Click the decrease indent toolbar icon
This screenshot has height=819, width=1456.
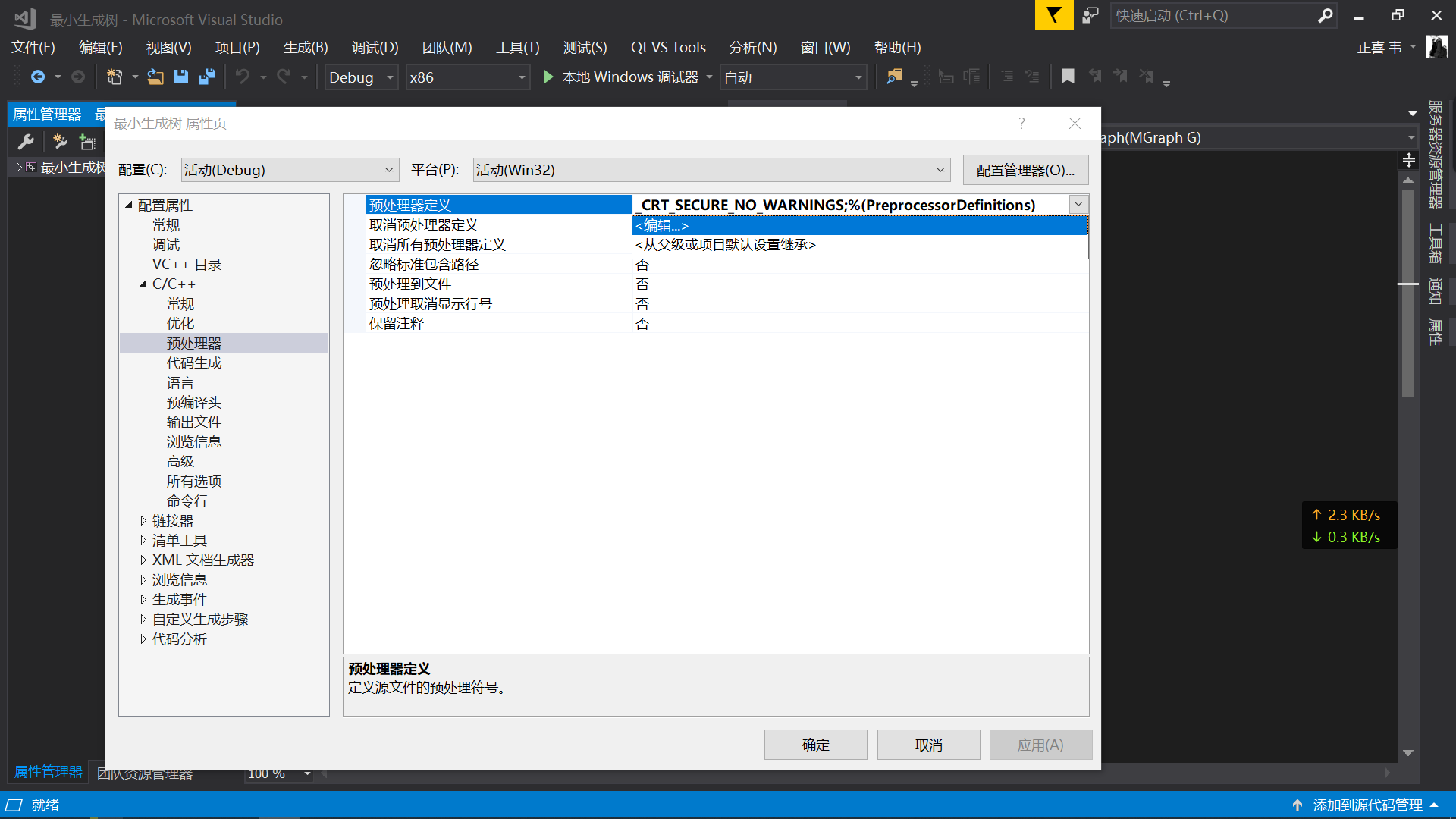point(946,77)
